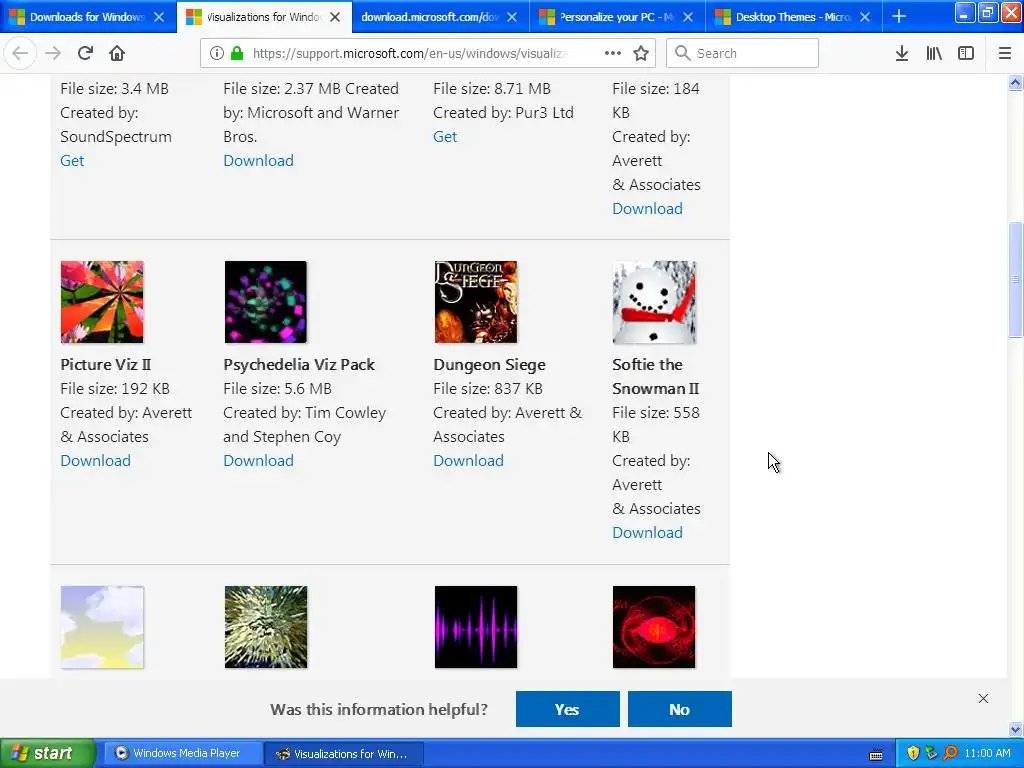Click the Picture Viz II thumbnail
The height and width of the screenshot is (768, 1024).
point(102,302)
